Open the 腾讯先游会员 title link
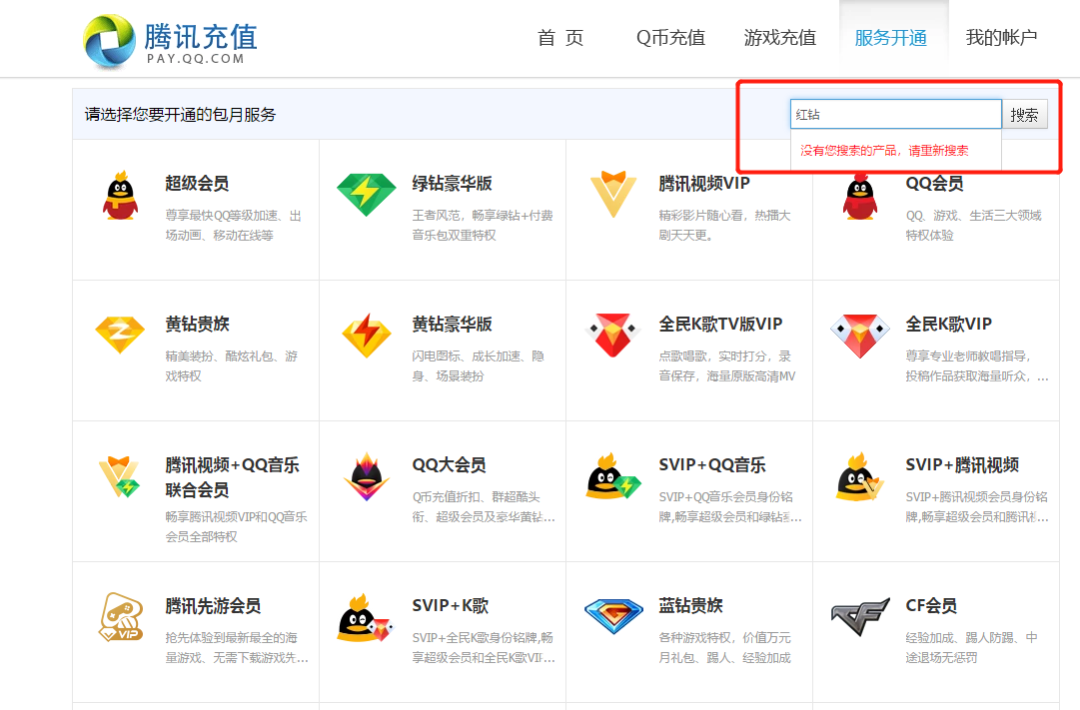The height and width of the screenshot is (710, 1080). click(213, 605)
